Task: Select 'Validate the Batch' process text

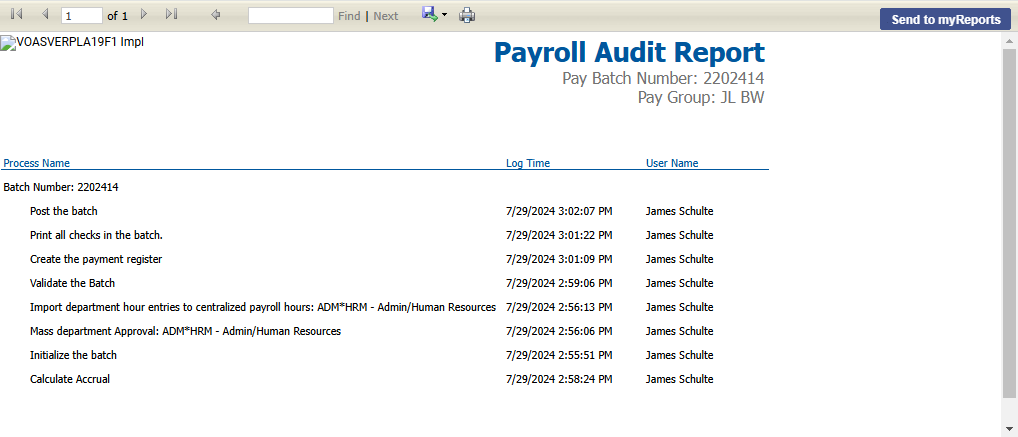Action: pyautogui.click(x=73, y=283)
